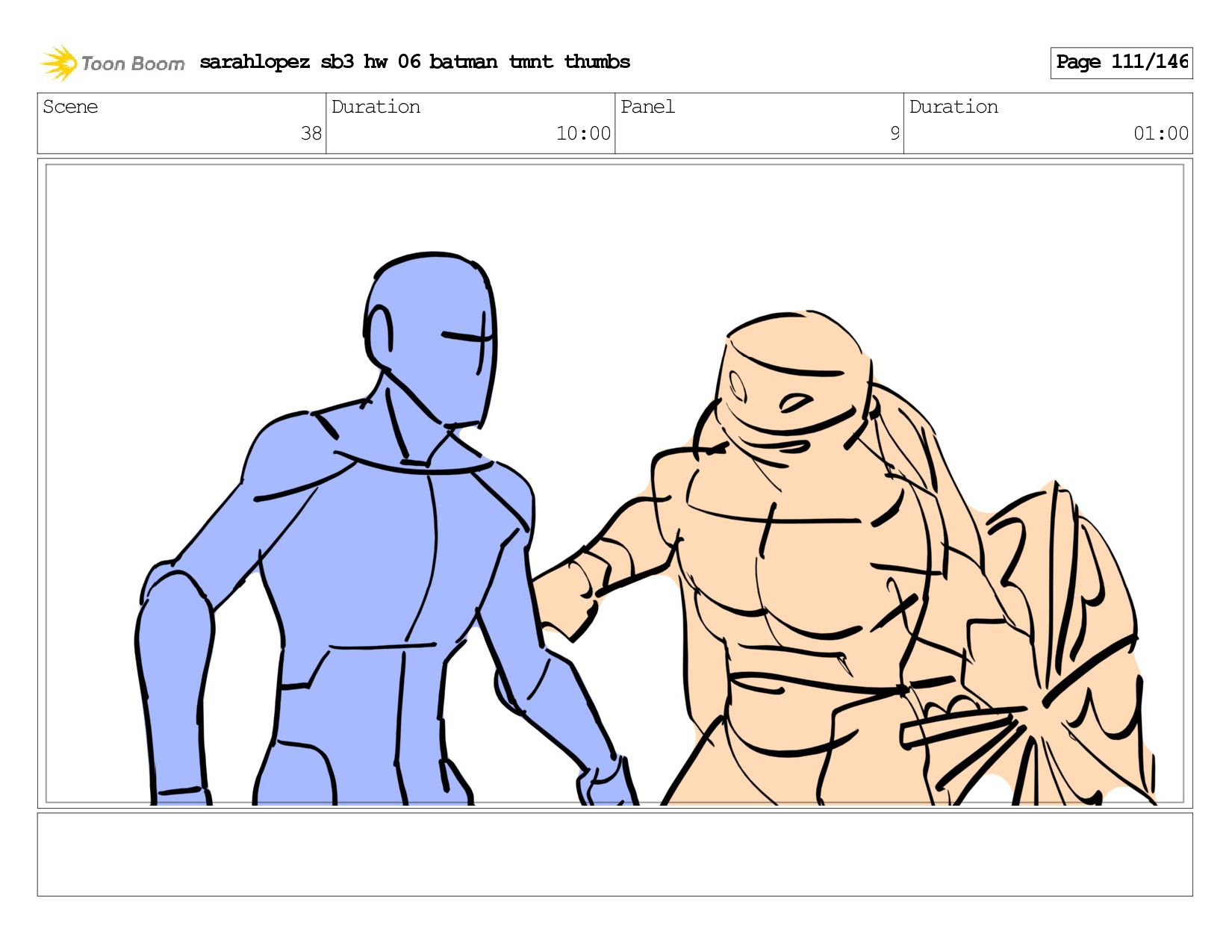Click the 'Scene' label

click(70, 107)
